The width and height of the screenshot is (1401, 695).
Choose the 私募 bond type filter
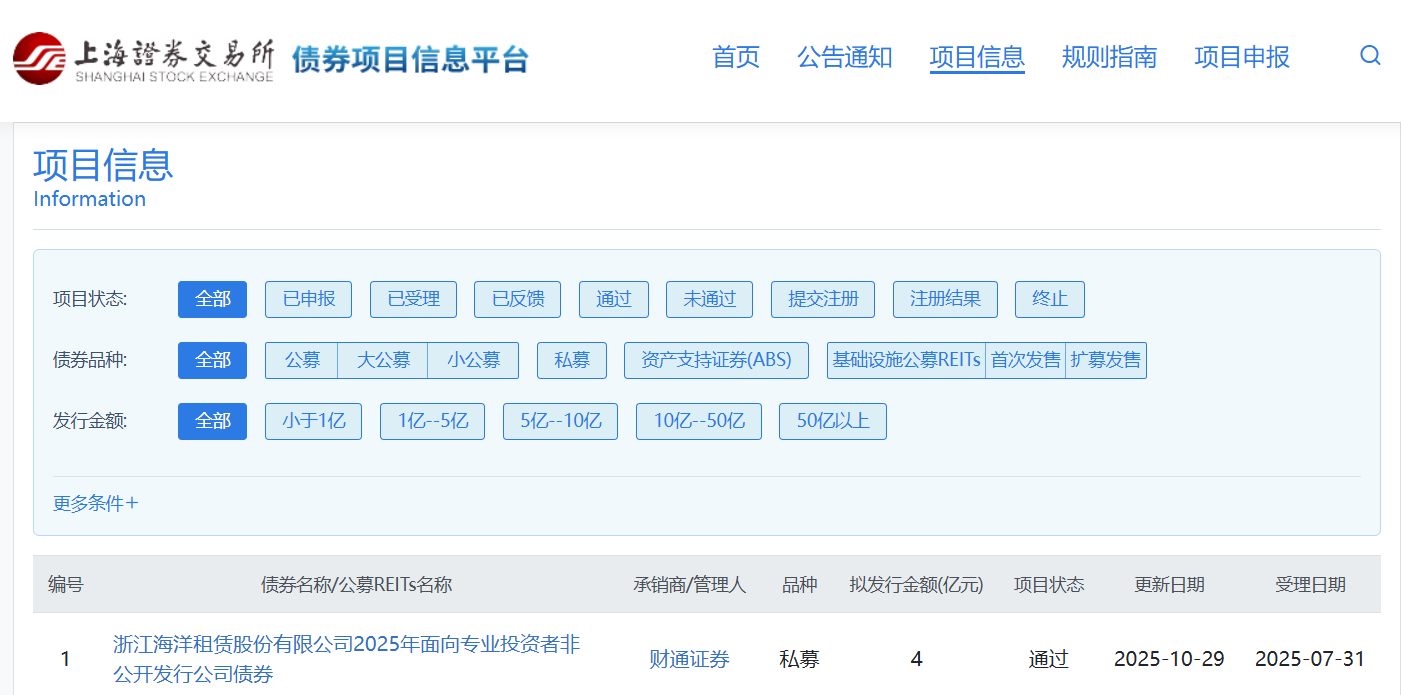571,360
